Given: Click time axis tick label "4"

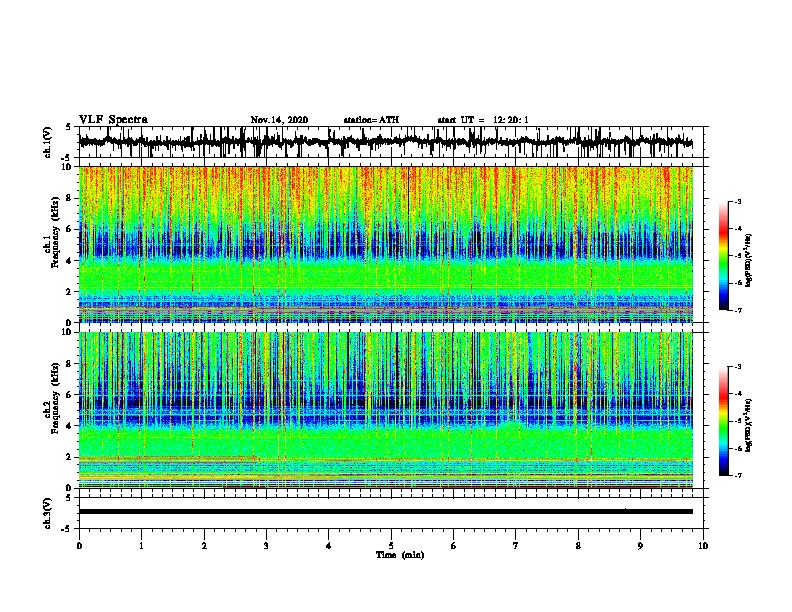Looking at the screenshot, I should click(x=329, y=546).
